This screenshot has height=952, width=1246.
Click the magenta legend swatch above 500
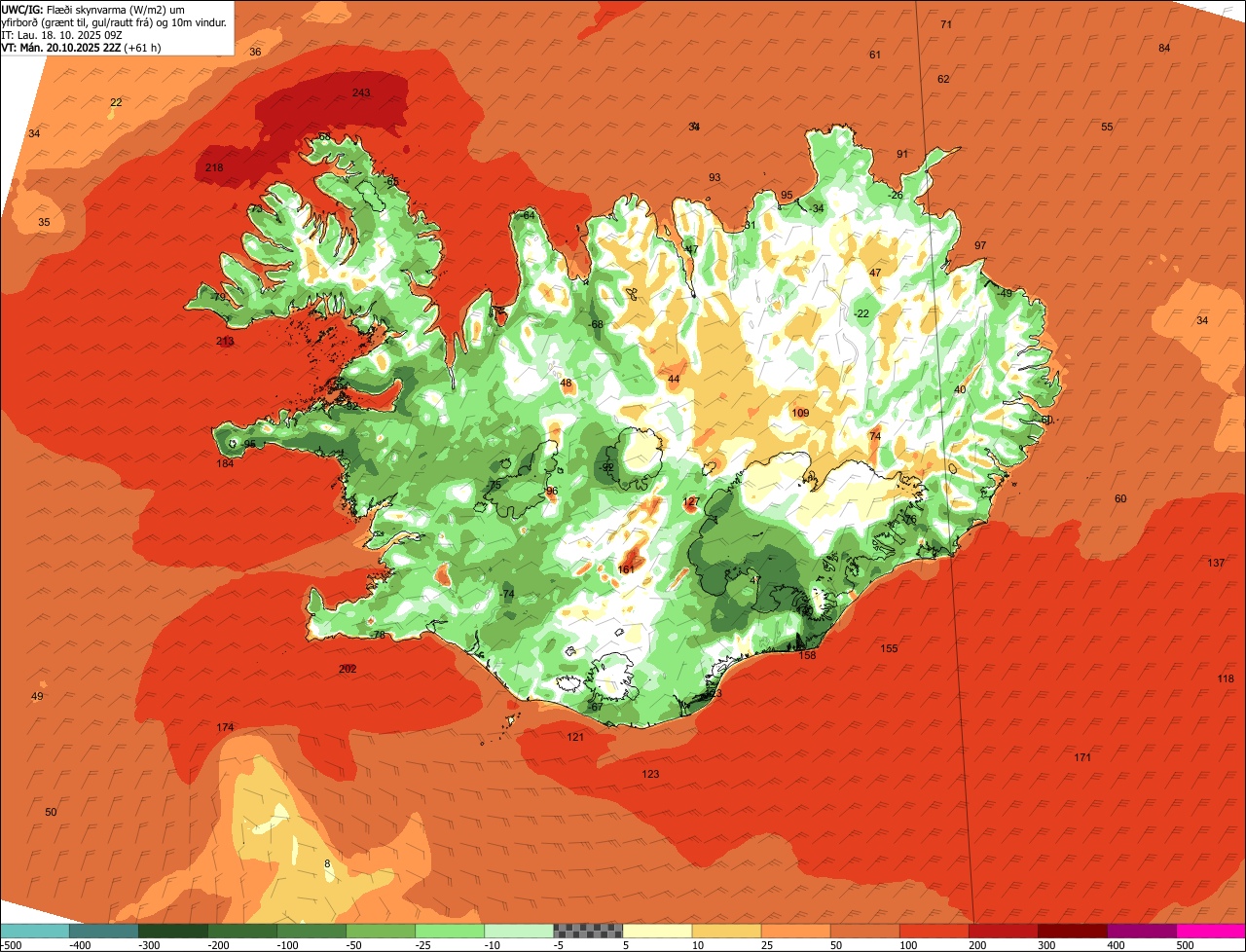pos(1211,931)
